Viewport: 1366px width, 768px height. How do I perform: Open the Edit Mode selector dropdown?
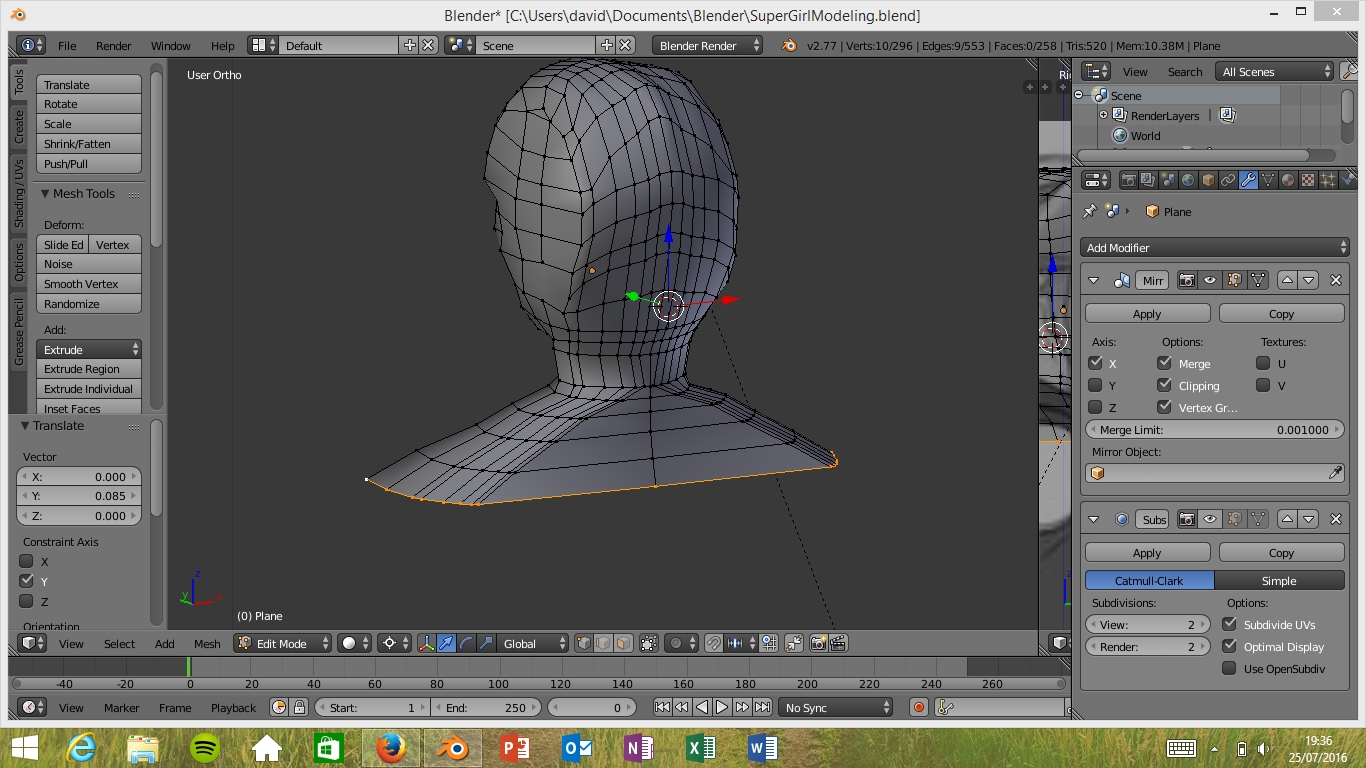click(283, 644)
